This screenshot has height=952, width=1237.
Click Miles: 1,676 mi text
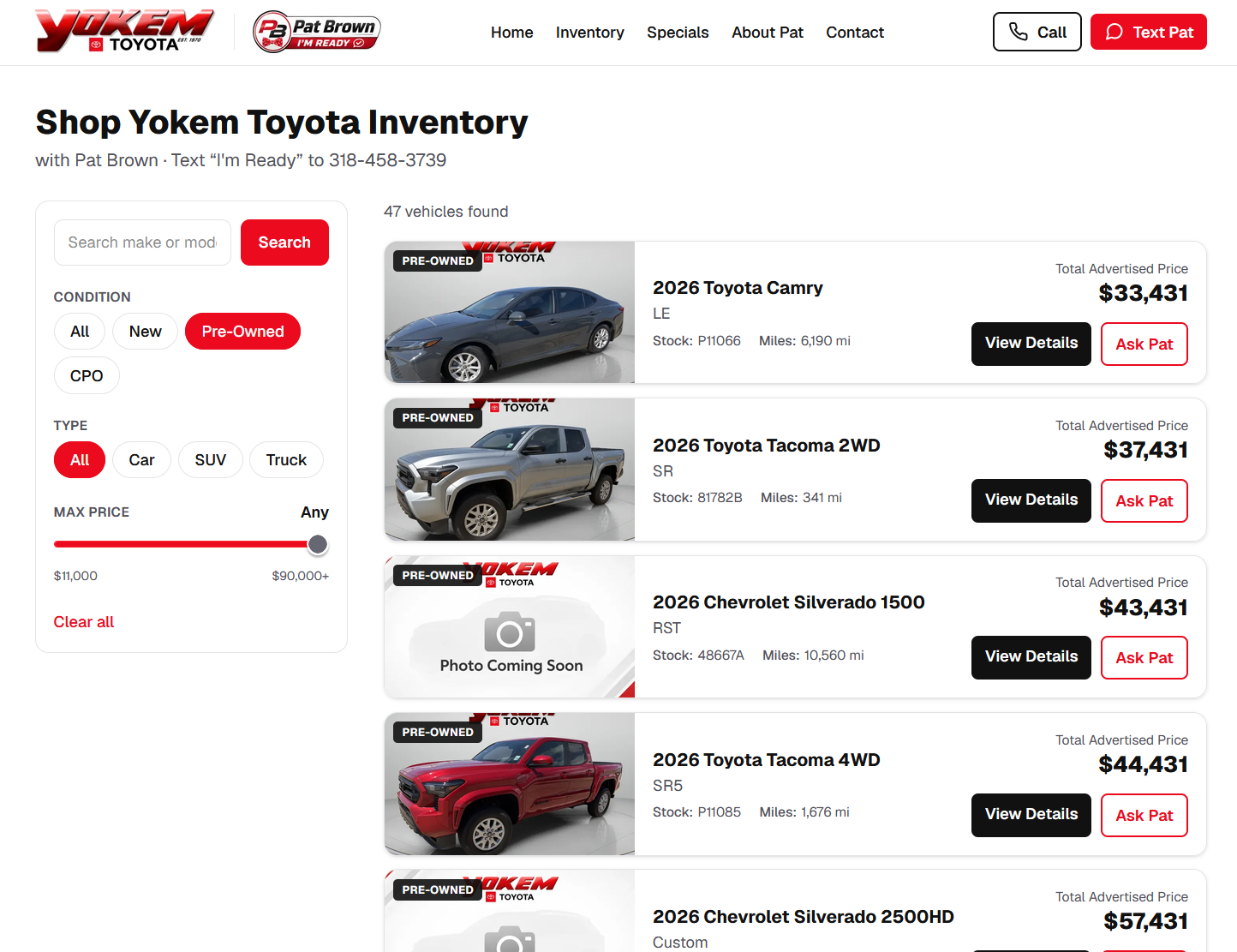tap(804, 812)
